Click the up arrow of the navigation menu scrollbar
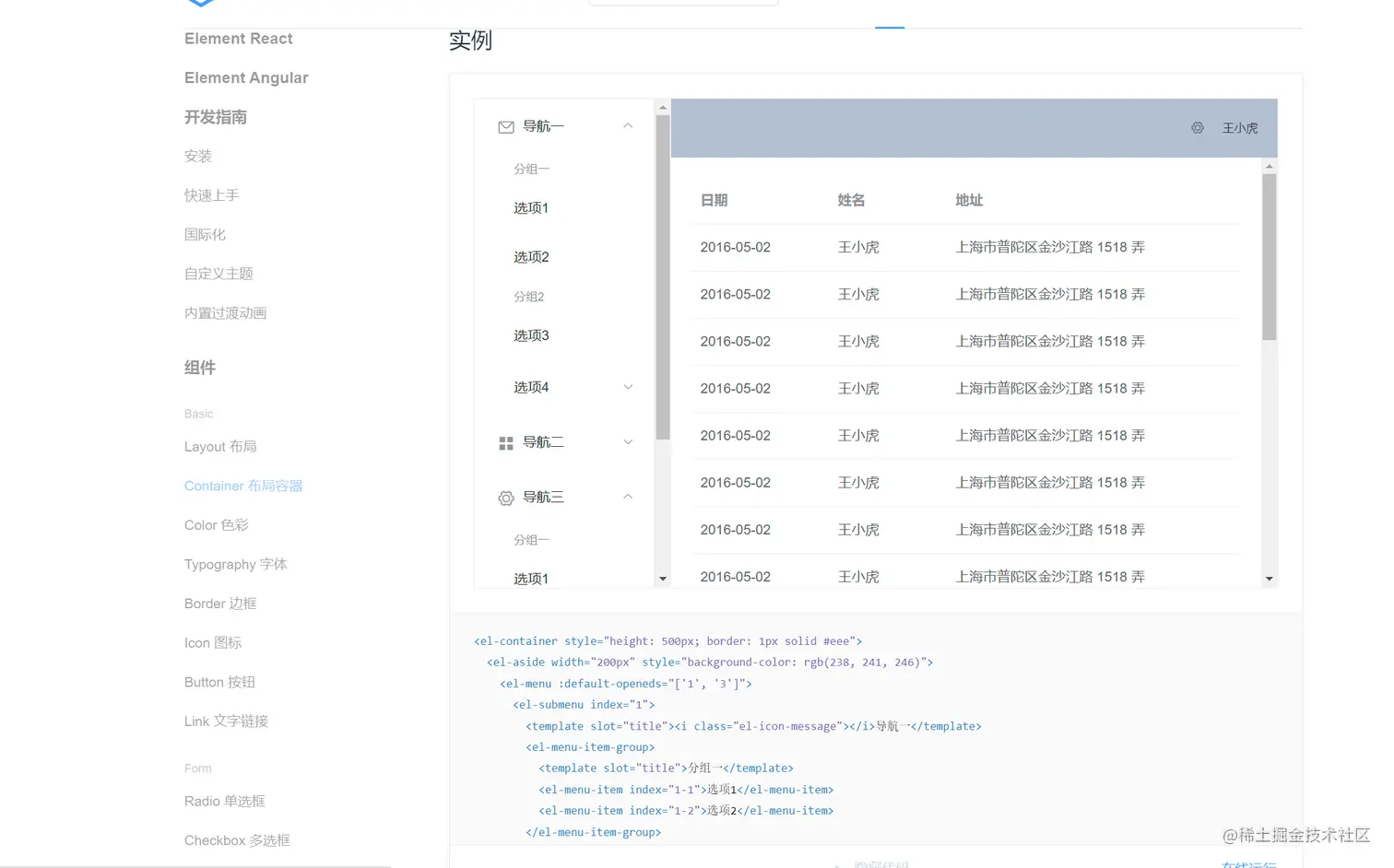 coord(663,107)
